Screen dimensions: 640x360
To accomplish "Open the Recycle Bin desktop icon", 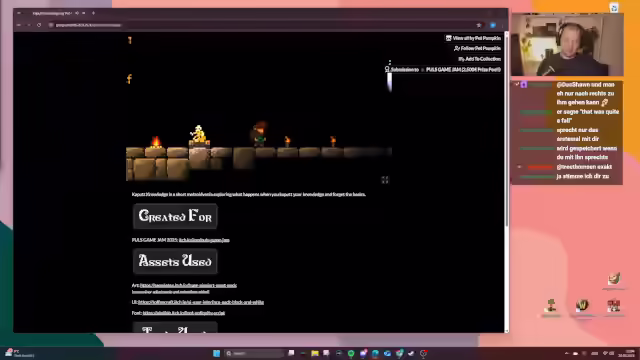I will pos(614,7).
